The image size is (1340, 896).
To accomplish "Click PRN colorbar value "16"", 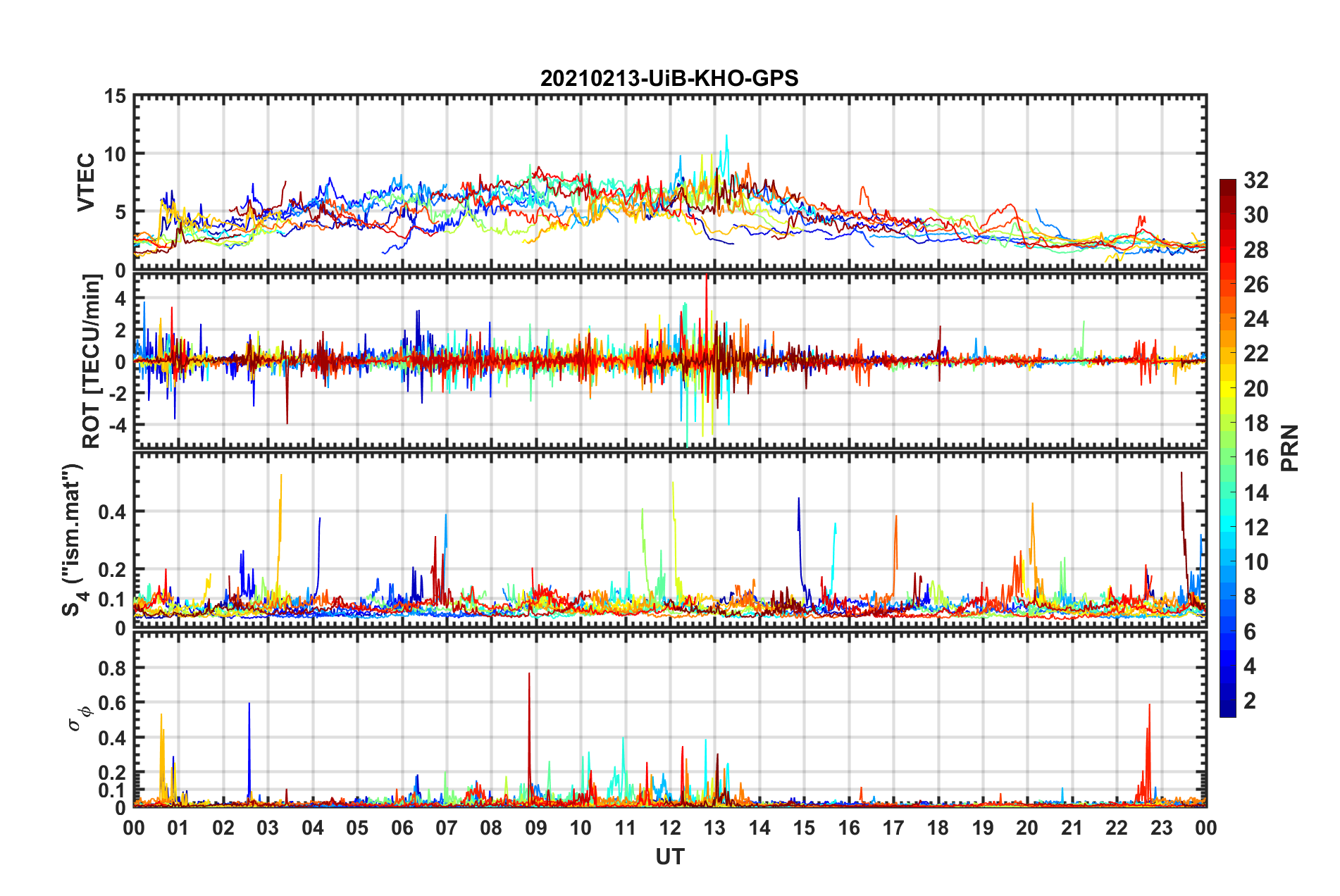I will 1256,458.
